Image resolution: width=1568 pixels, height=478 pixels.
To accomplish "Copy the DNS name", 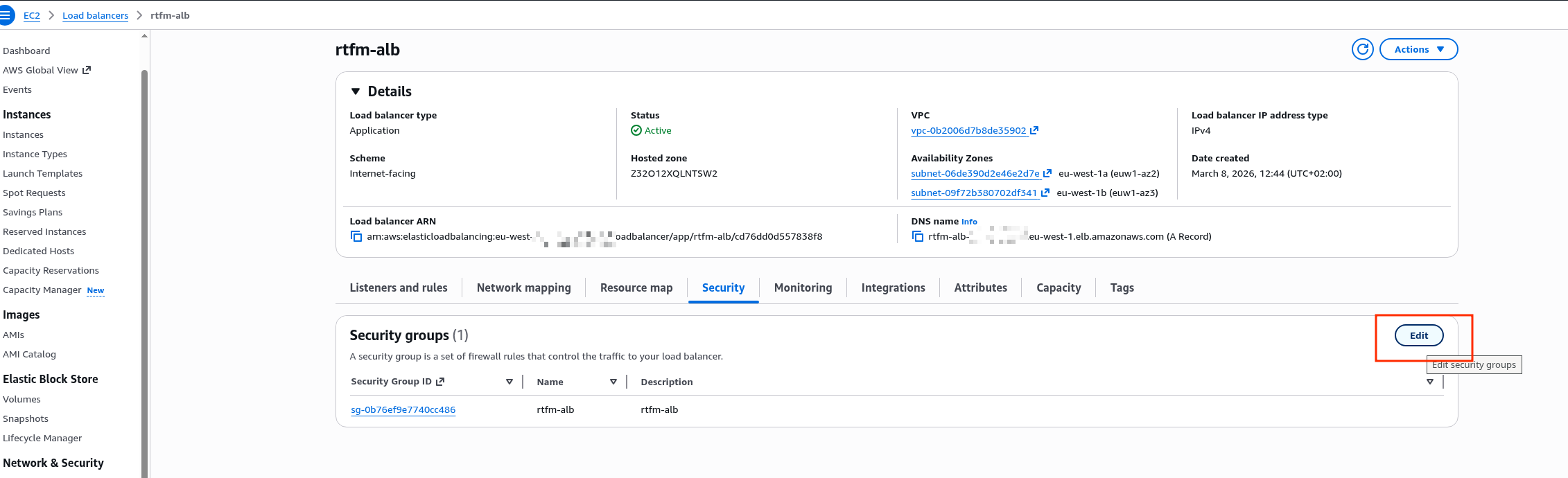I will (x=917, y=237).
